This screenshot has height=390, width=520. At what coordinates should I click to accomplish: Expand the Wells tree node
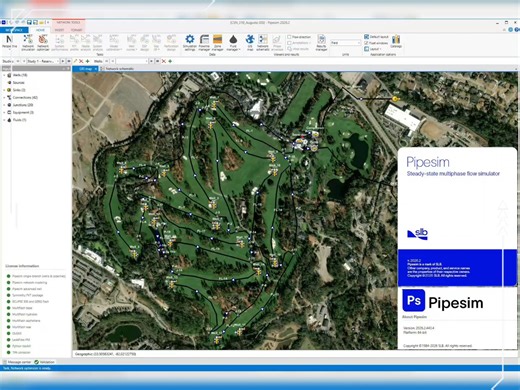click(x=4, y=75)
